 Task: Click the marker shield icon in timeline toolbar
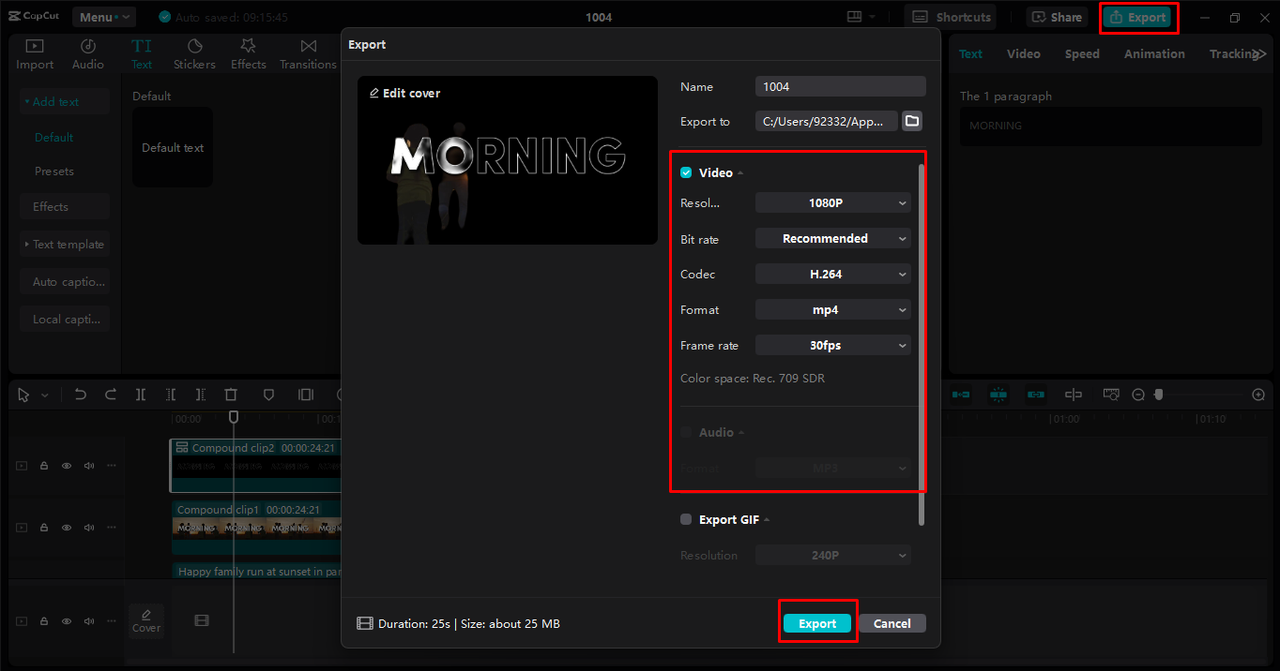[268, 395]
